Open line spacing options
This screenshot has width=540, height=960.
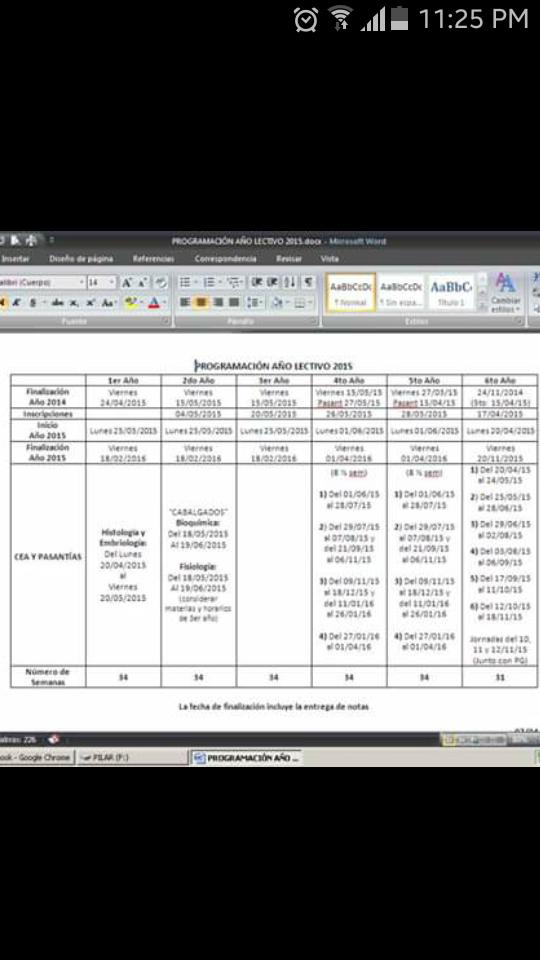[255, 302]
